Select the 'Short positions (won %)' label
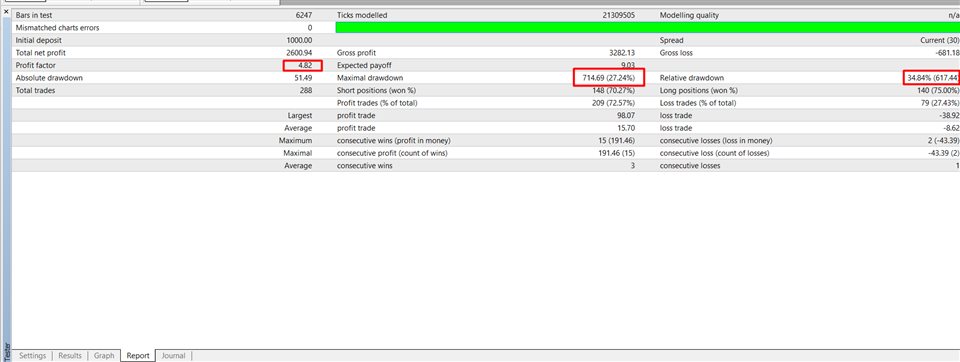Screen dimensions: 960x362 click(377, 91)
